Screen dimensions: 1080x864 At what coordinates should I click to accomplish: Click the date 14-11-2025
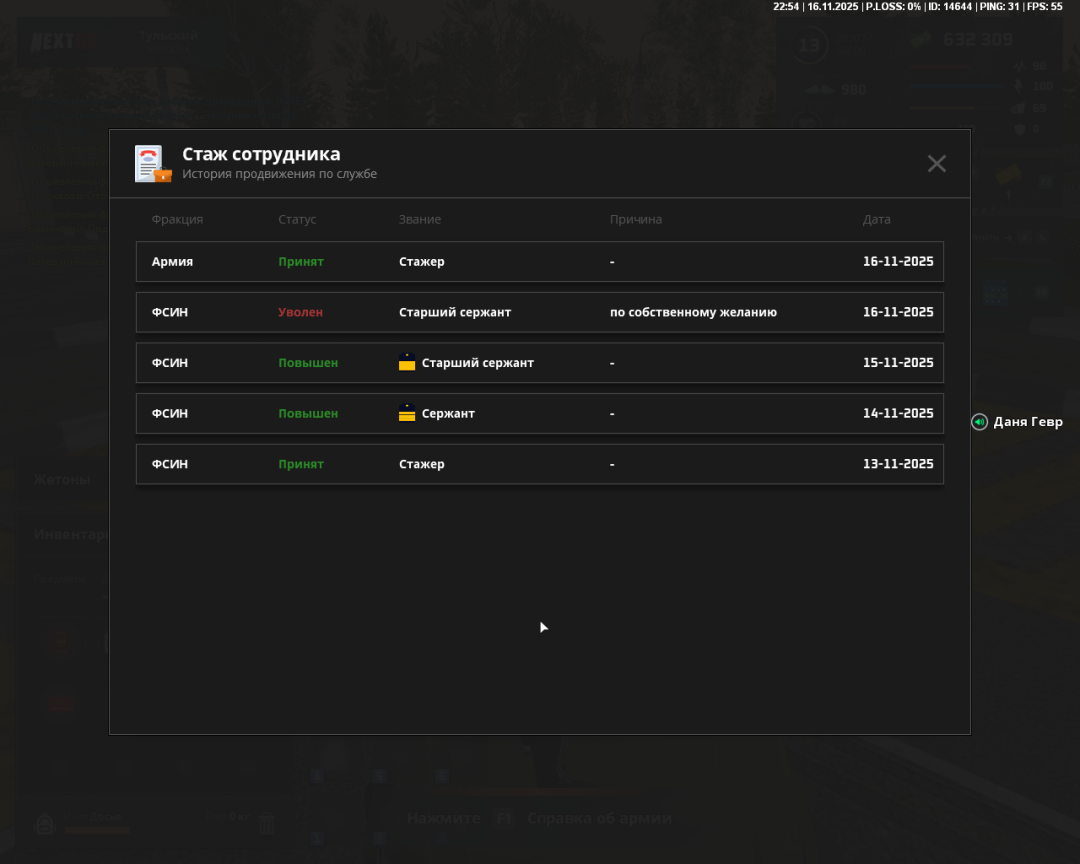898,413
